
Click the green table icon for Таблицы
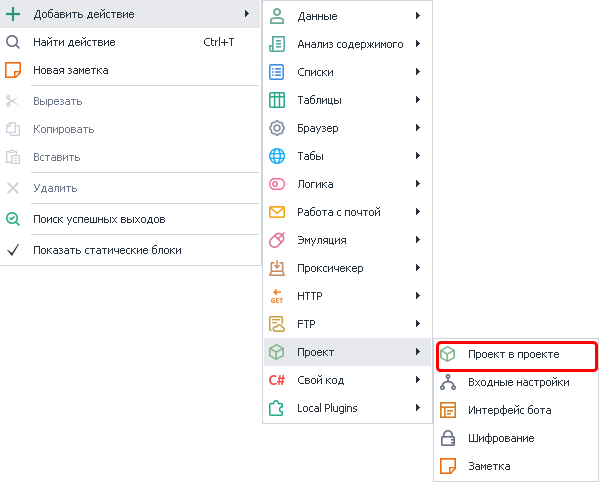pos(278,100)
